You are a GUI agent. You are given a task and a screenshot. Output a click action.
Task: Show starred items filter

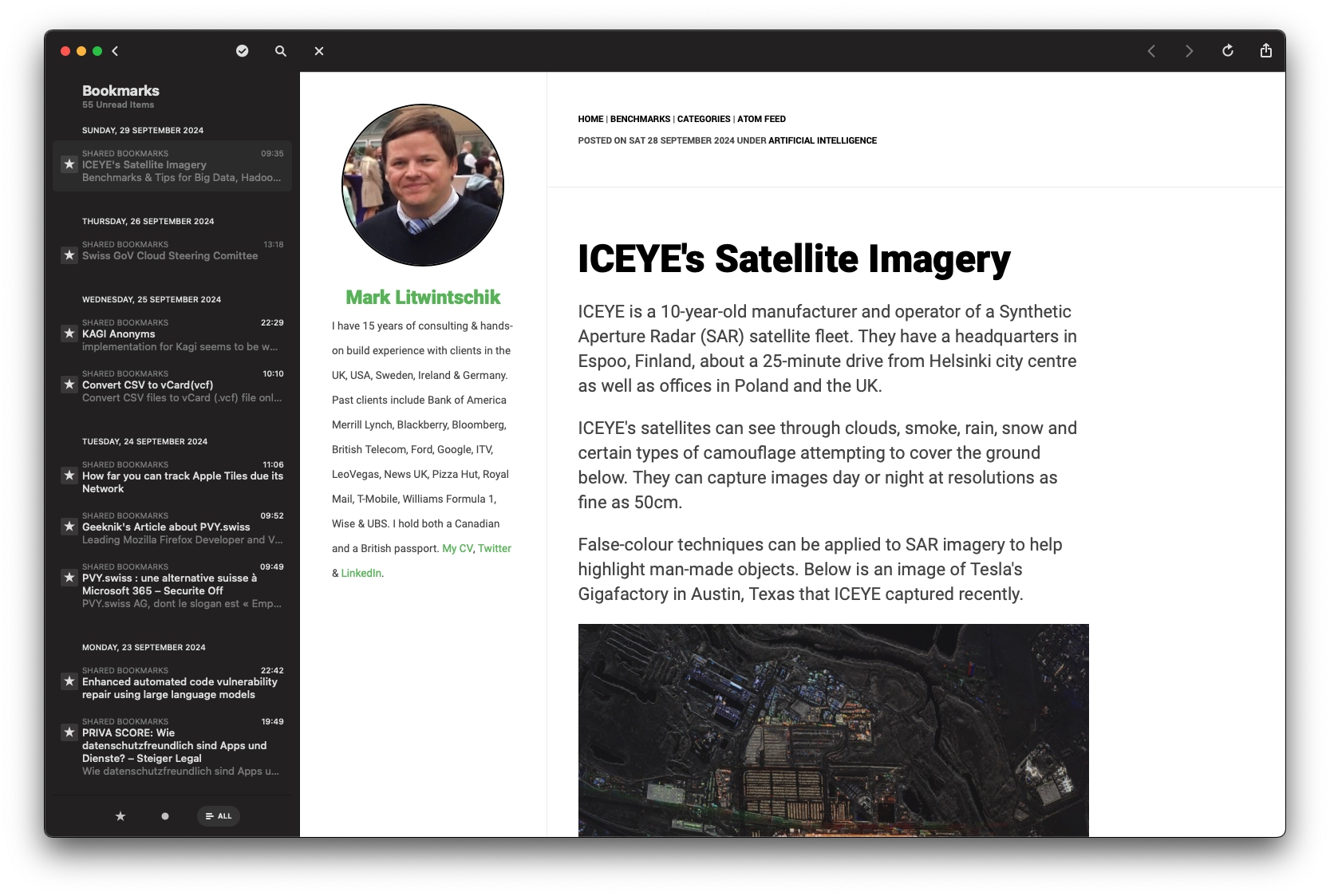click(x=120, y=816)
